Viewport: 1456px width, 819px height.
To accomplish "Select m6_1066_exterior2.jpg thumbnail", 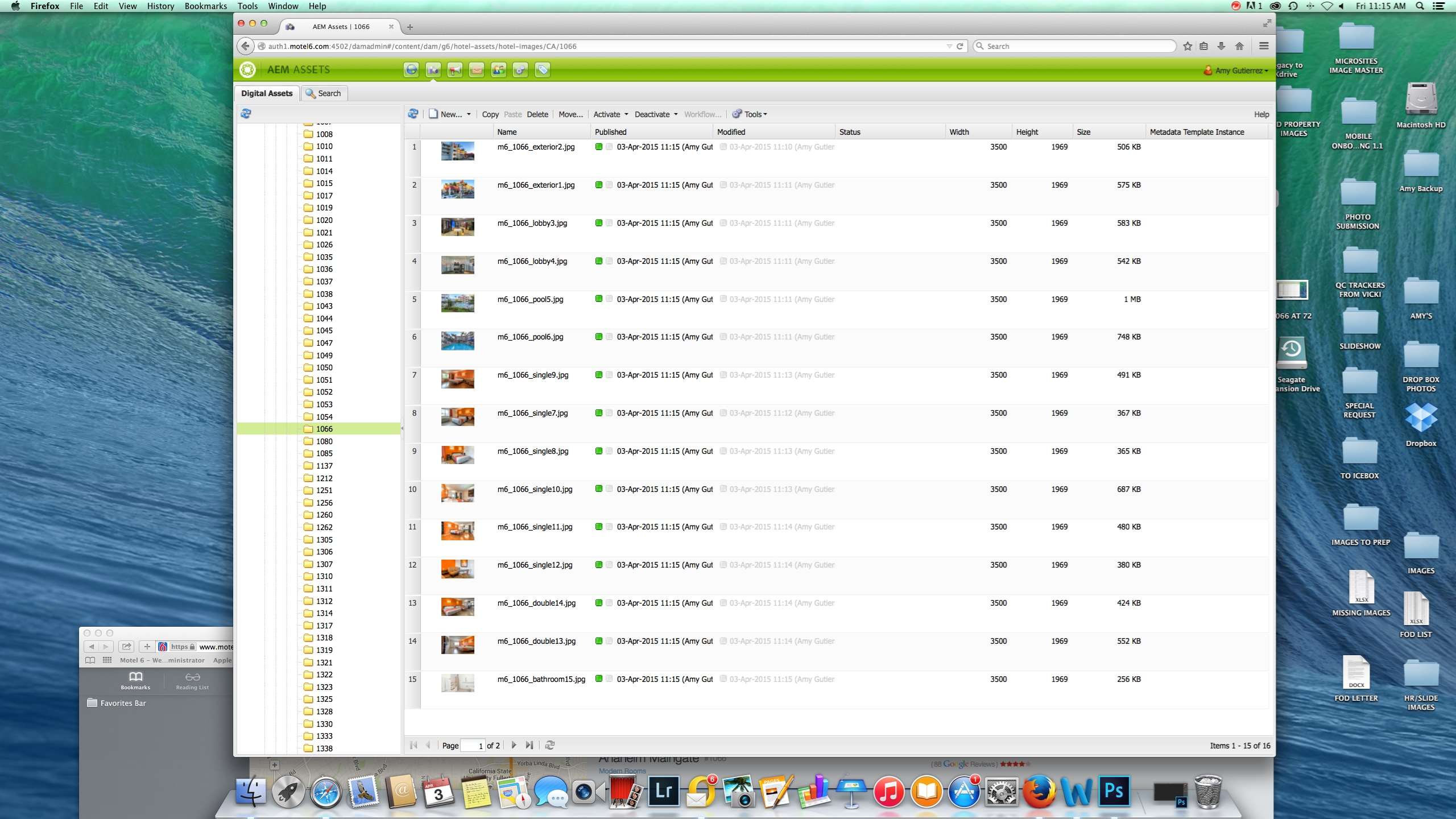I will (x=458, y=151).
